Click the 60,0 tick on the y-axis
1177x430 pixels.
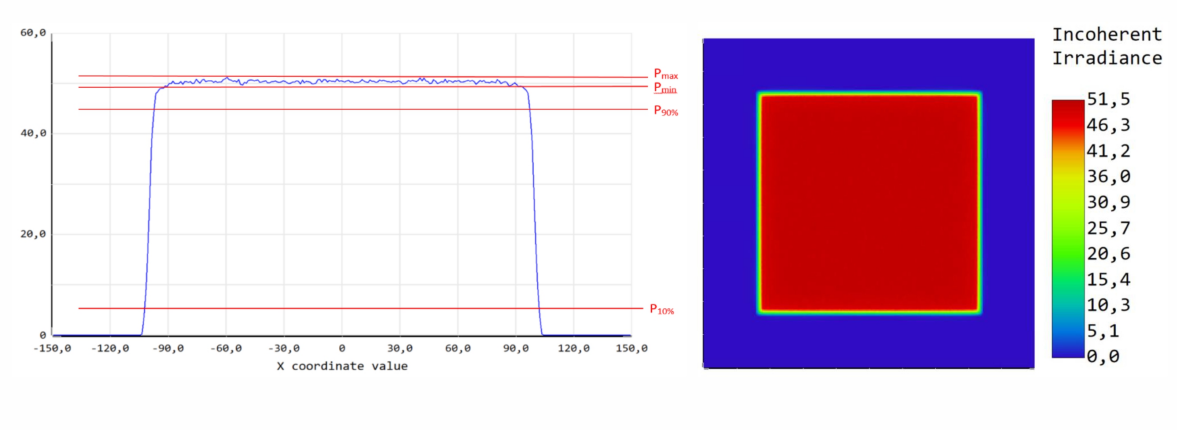point(34,33)
